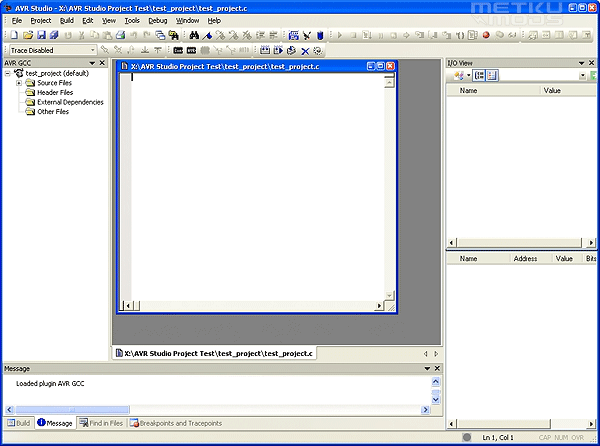Open dropdown beside I/O View device icon
The height and width of the screenshot is (446, 600).
(468, 75)
